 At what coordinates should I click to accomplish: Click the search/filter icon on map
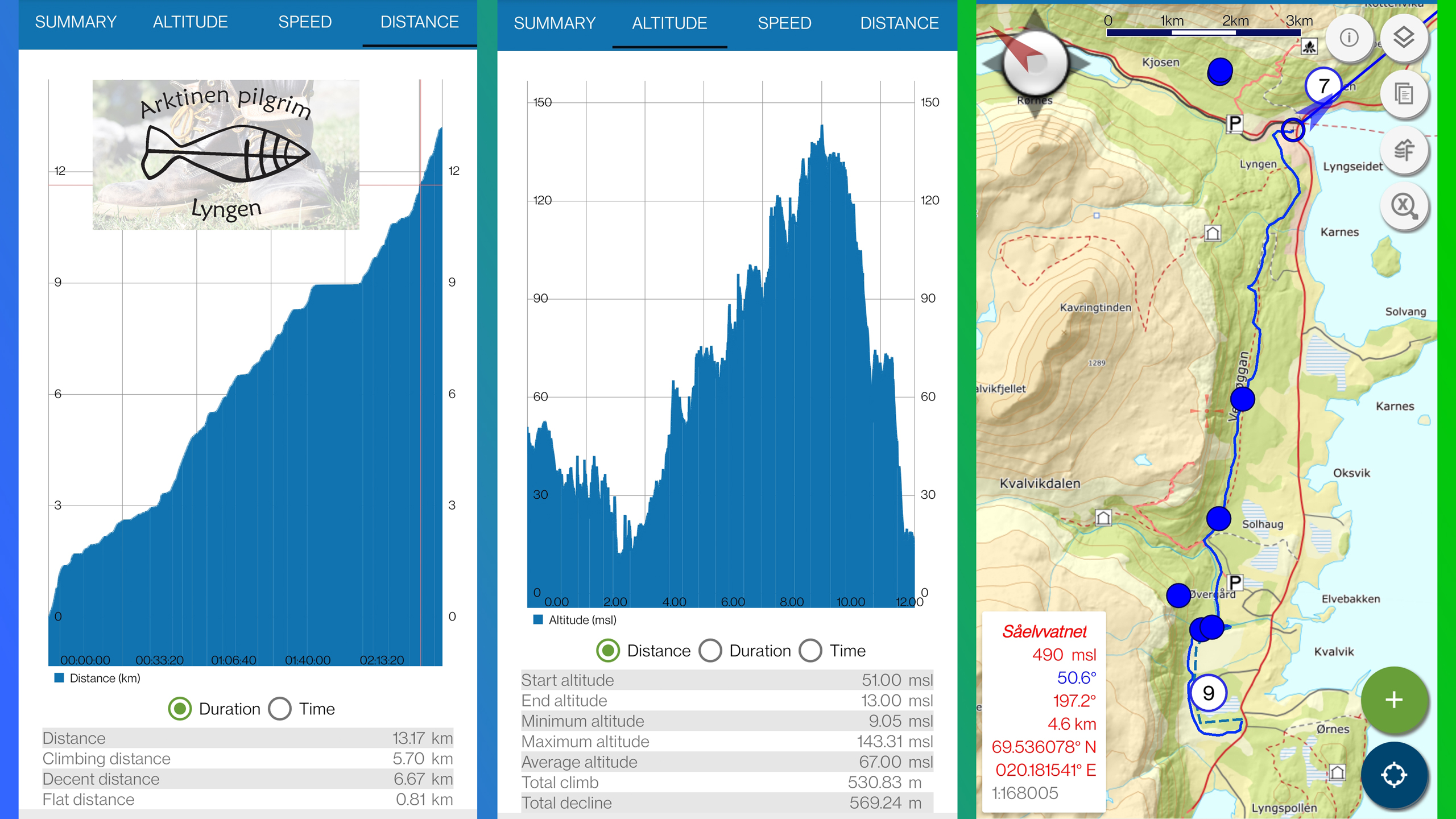tap(1402, 211)
